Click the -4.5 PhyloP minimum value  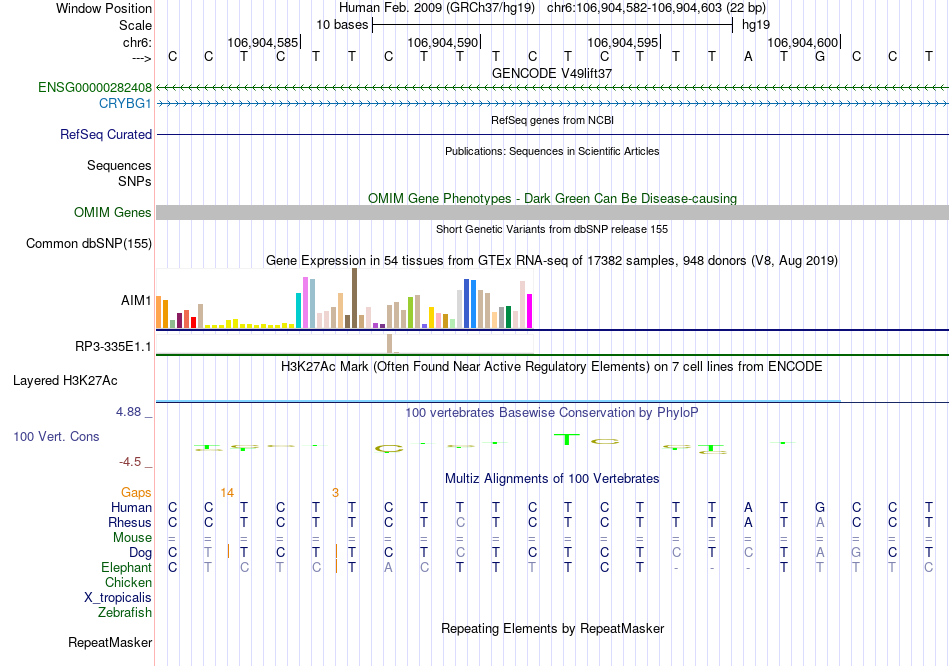(130, 462)
